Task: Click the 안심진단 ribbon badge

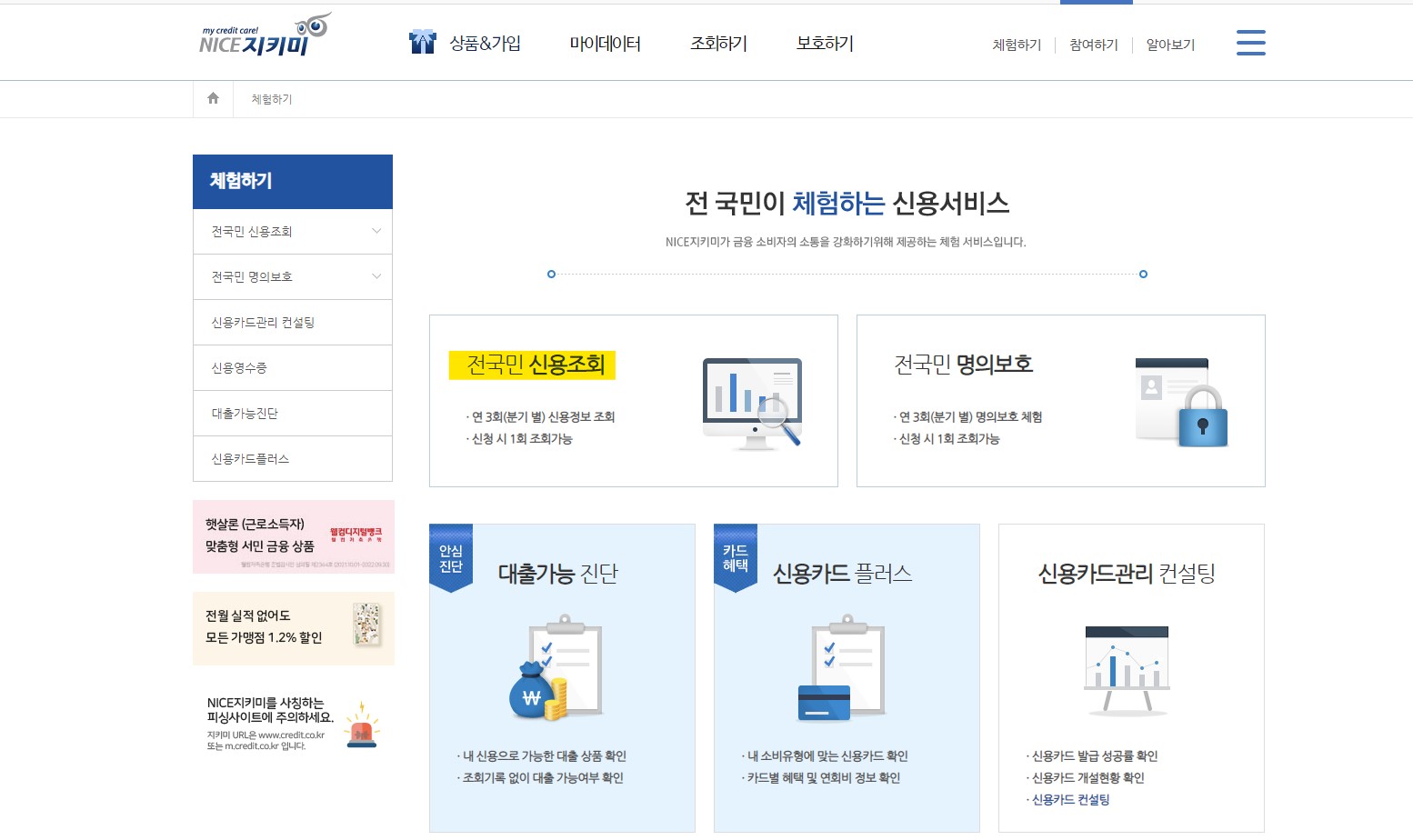Action: coord(451,558)
